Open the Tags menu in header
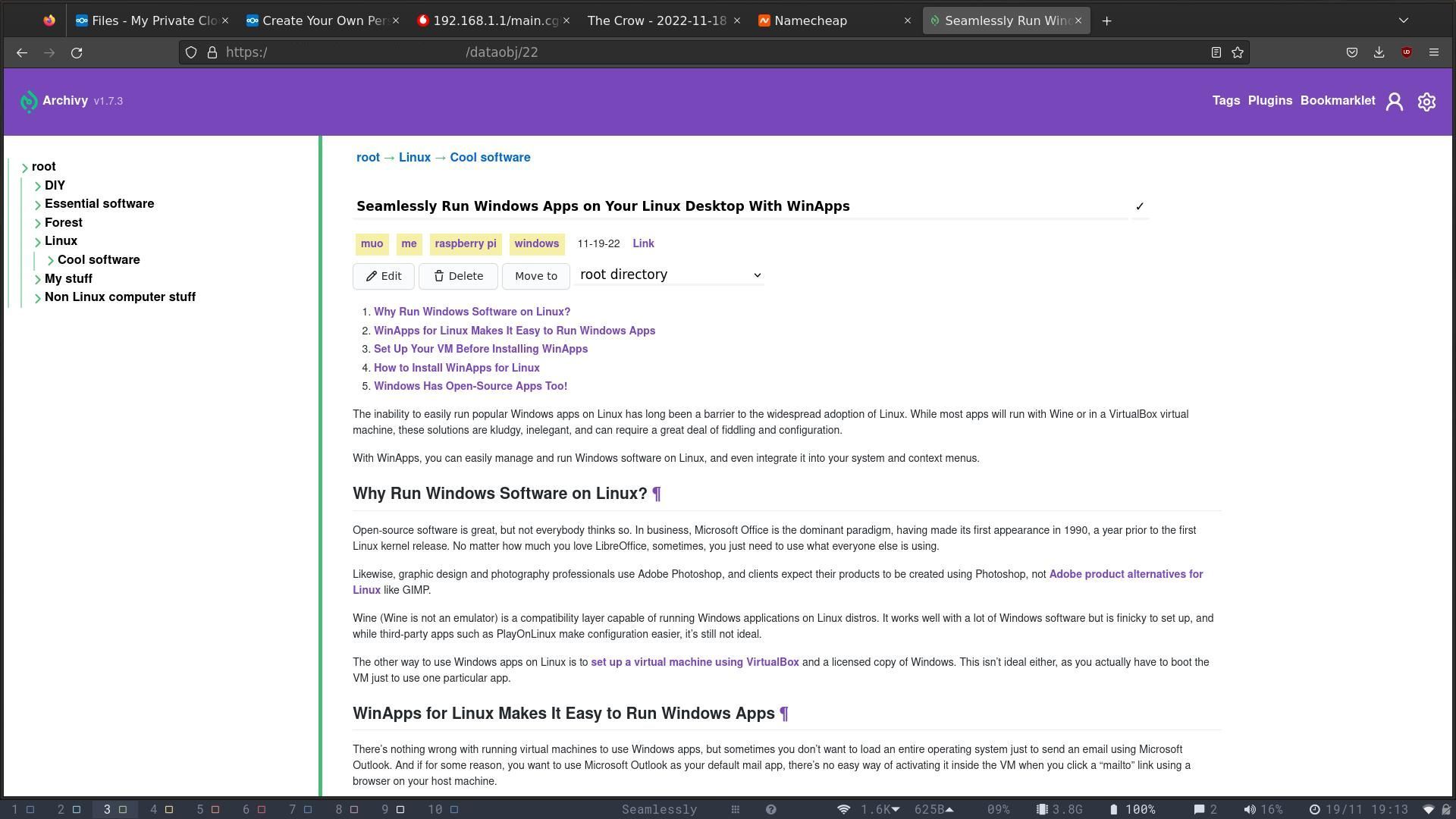 (1225, 101)
